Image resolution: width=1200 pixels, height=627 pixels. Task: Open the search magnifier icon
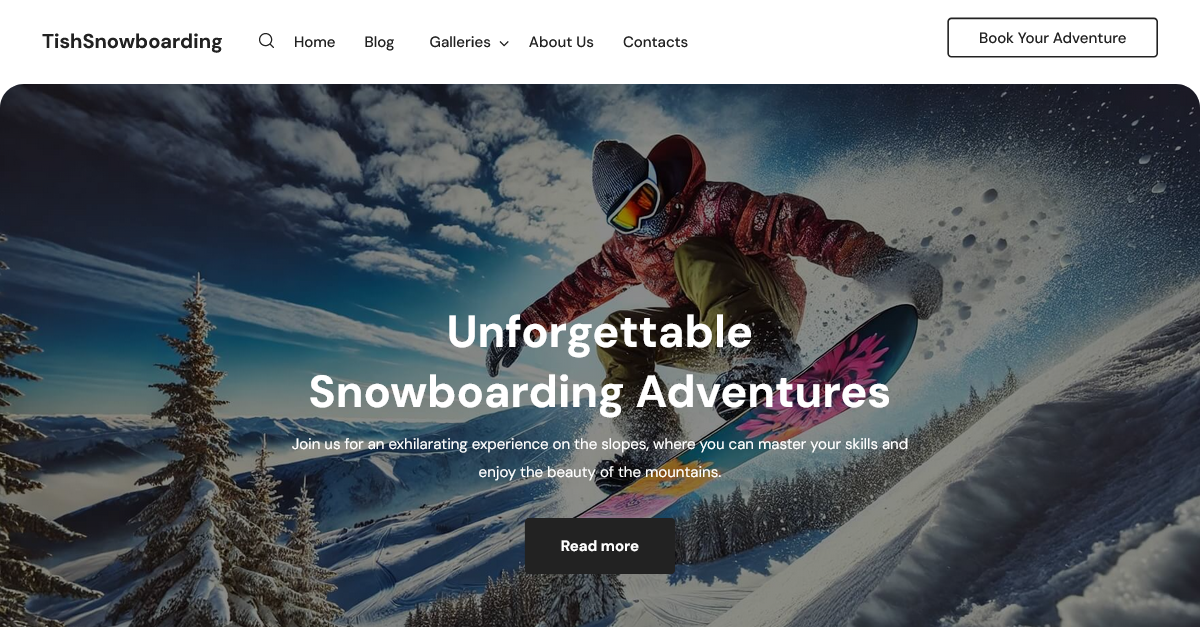click(266, 41)
